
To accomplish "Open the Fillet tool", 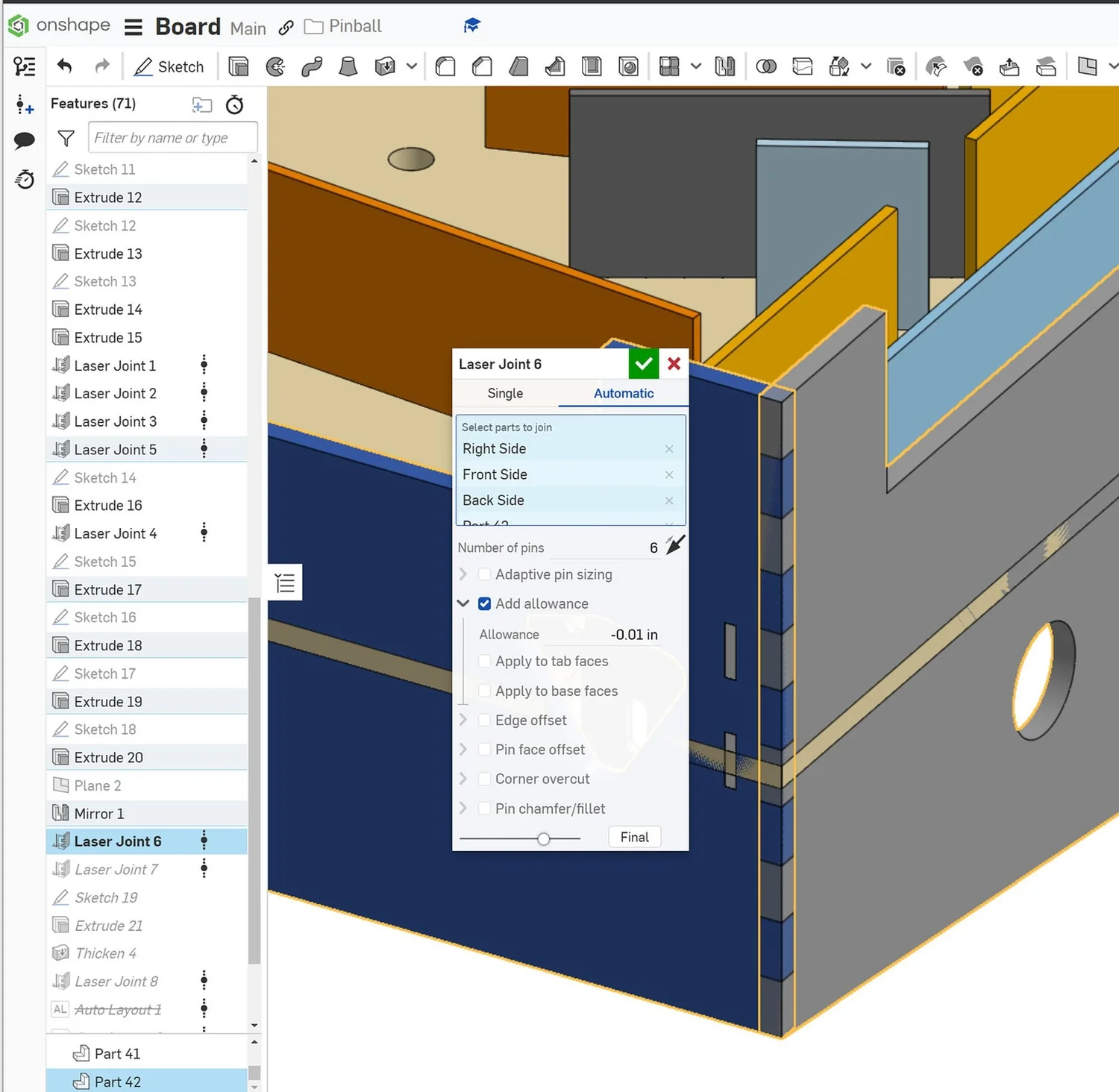I will point(445,66).
